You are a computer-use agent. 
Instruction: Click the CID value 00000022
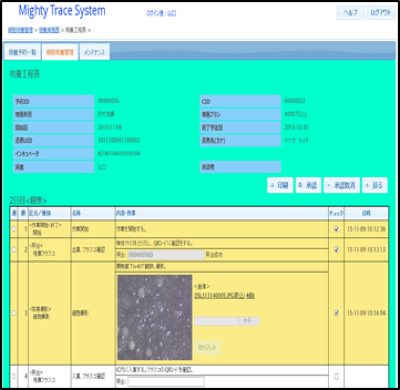295,101
